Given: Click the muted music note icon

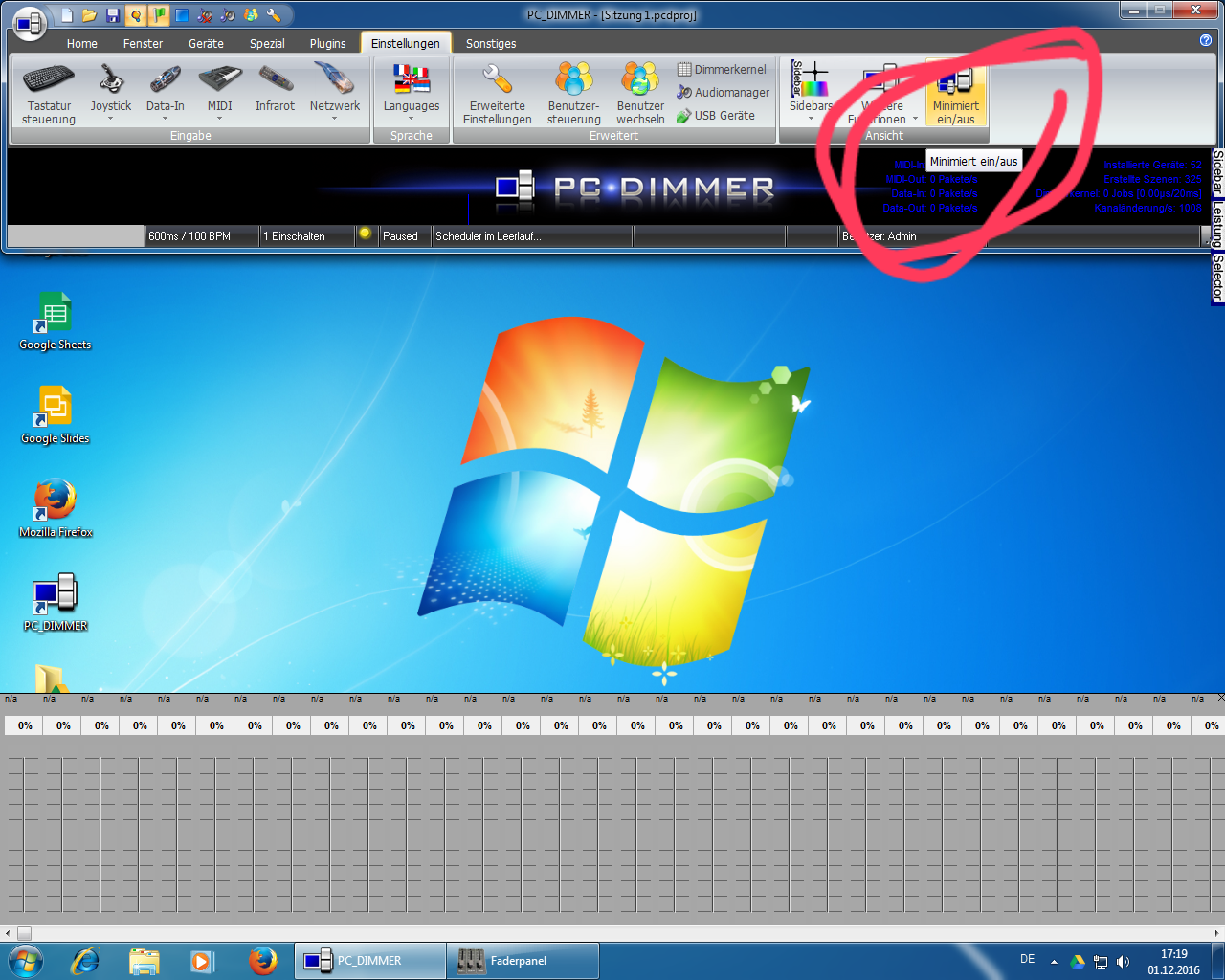Looking at the screenshot, I should [205, 15].
